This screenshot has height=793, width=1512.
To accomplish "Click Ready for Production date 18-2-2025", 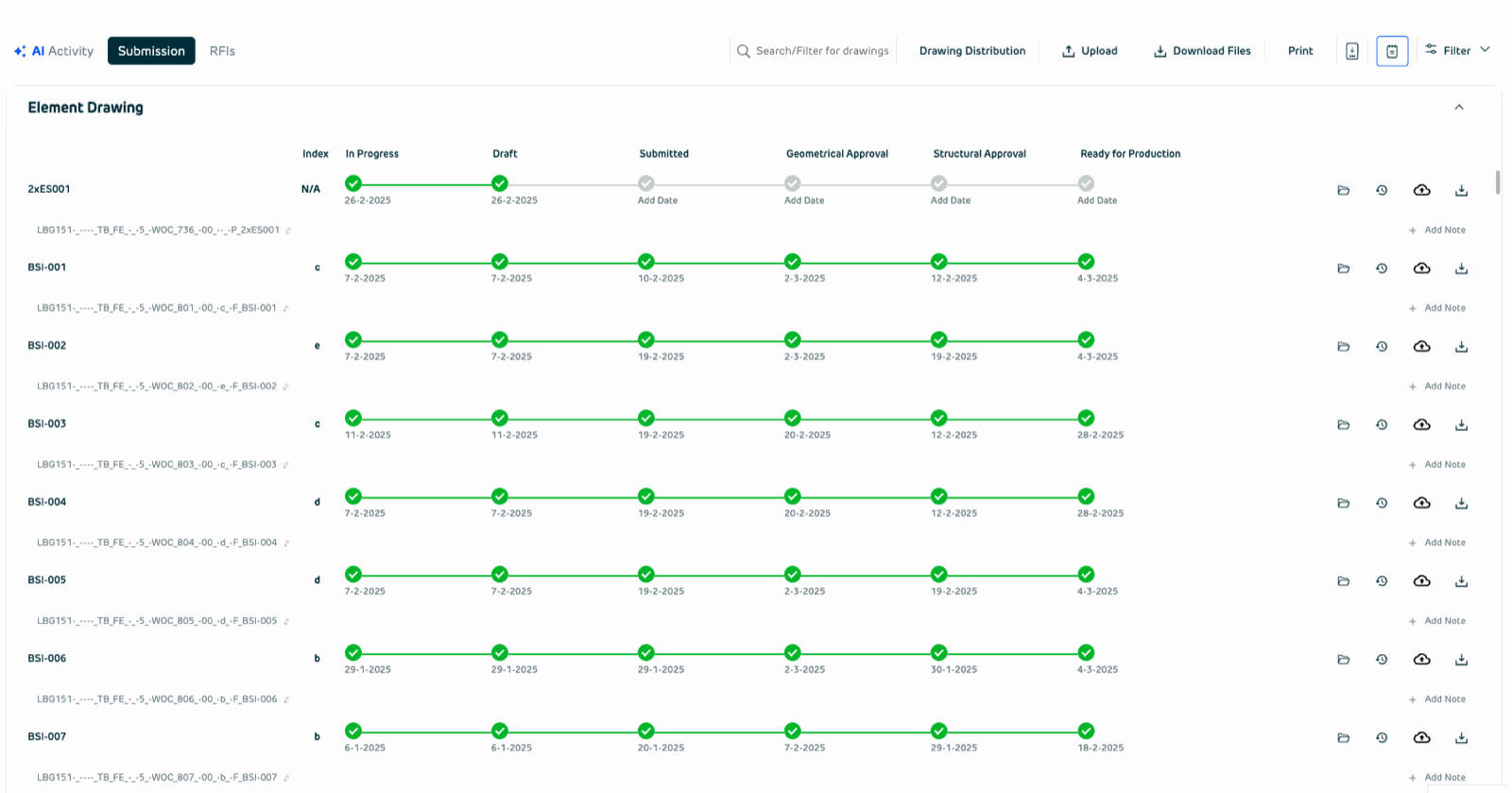I will click(1100, 748).
